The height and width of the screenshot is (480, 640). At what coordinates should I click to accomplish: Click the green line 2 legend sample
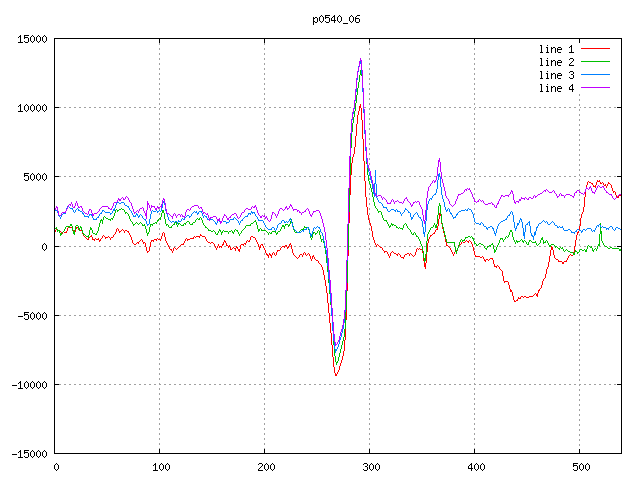596,62
